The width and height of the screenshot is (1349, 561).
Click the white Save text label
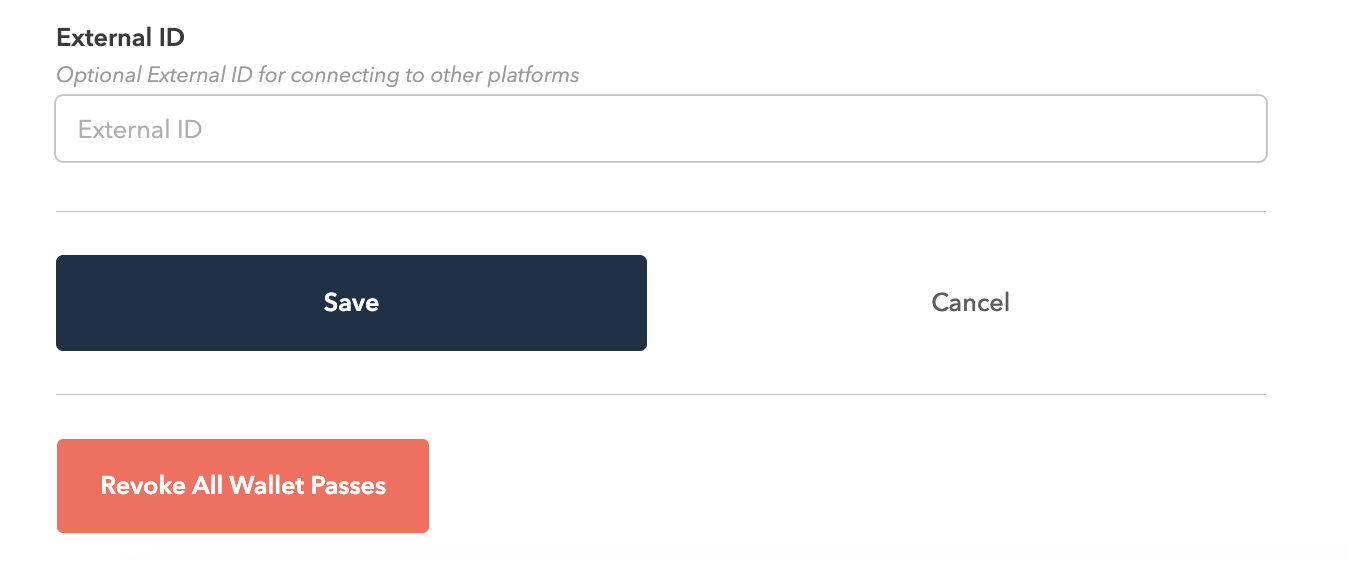coord(351,303)
